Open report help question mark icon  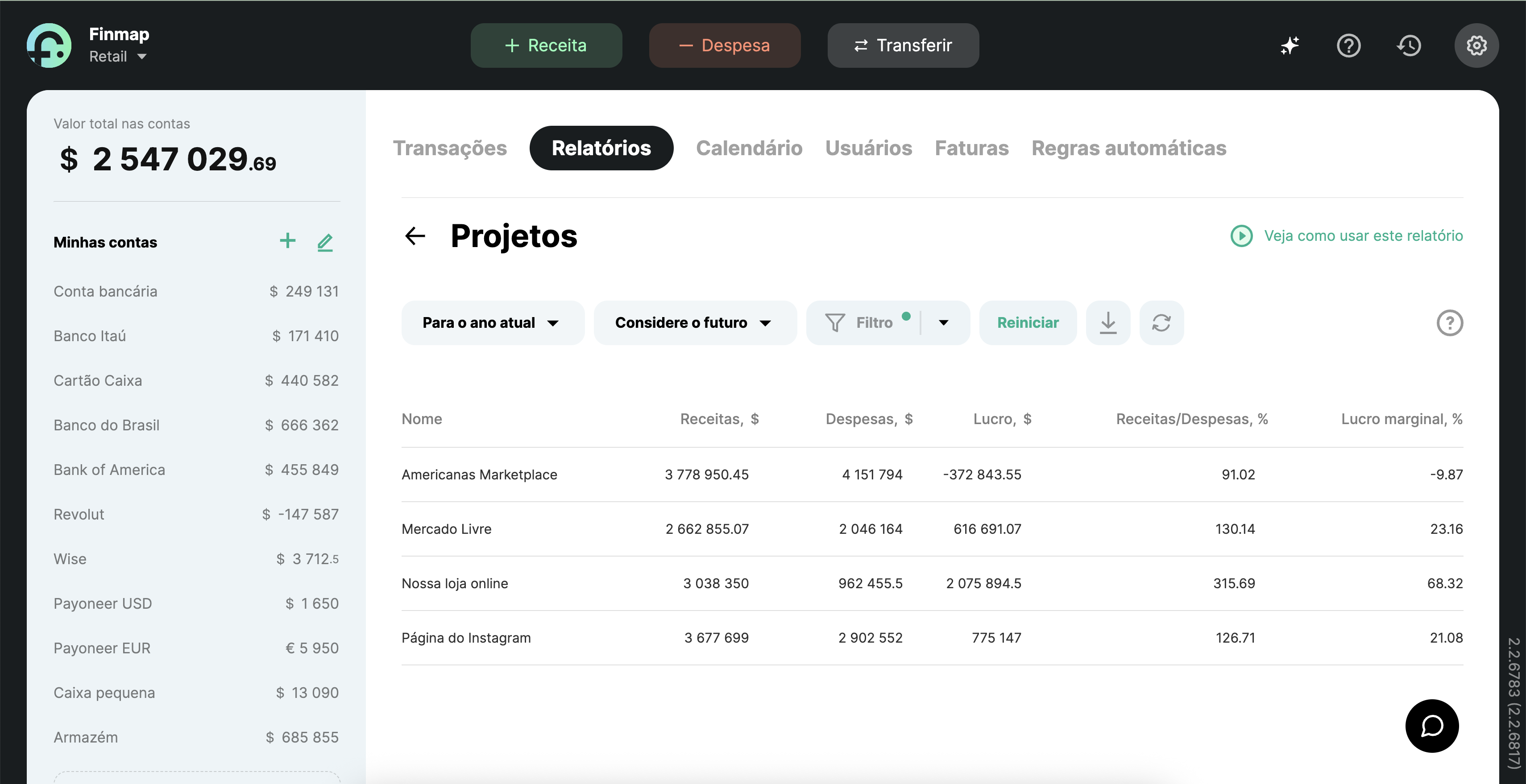1450,323
